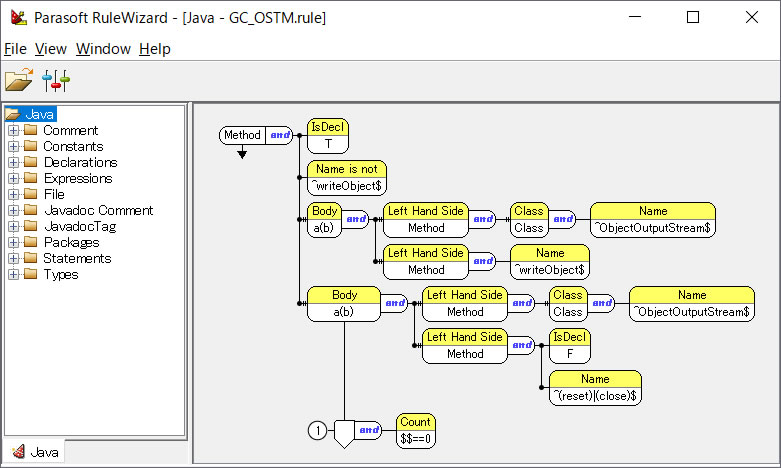781x468 pixels.
Task: Select Name ^ObjectOutputStream$ node in upper branch
Action: coord(652,220)
